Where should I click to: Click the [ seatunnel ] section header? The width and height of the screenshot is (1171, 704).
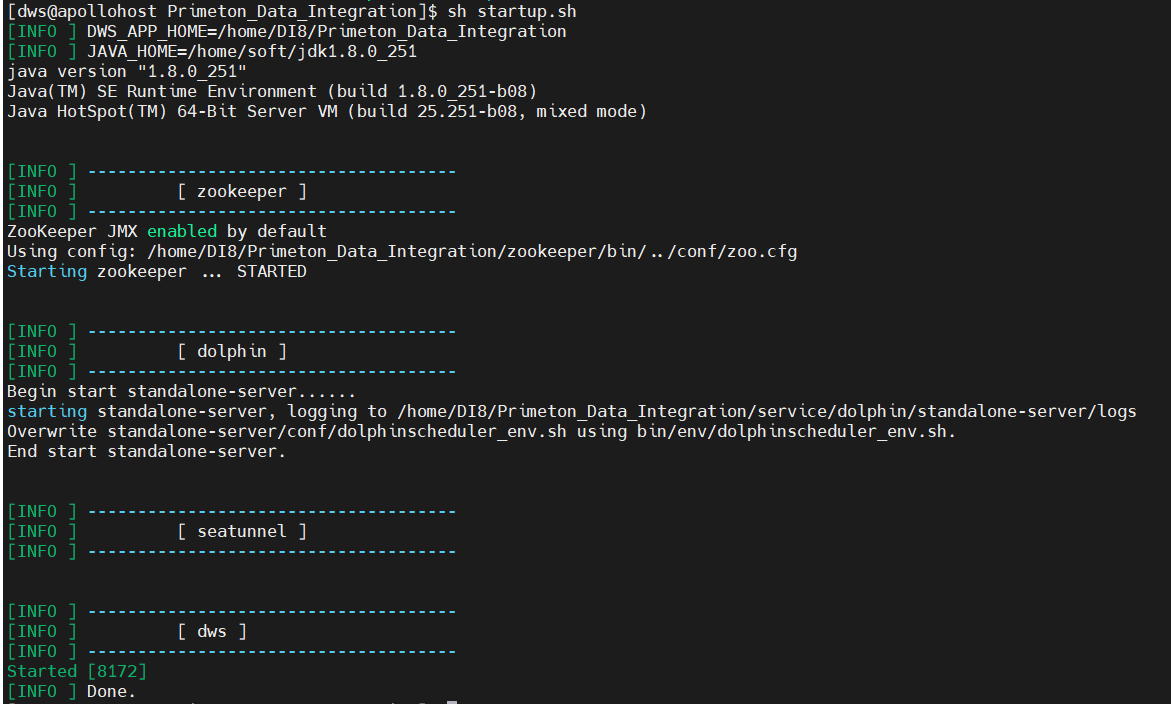tap(241, 531)
